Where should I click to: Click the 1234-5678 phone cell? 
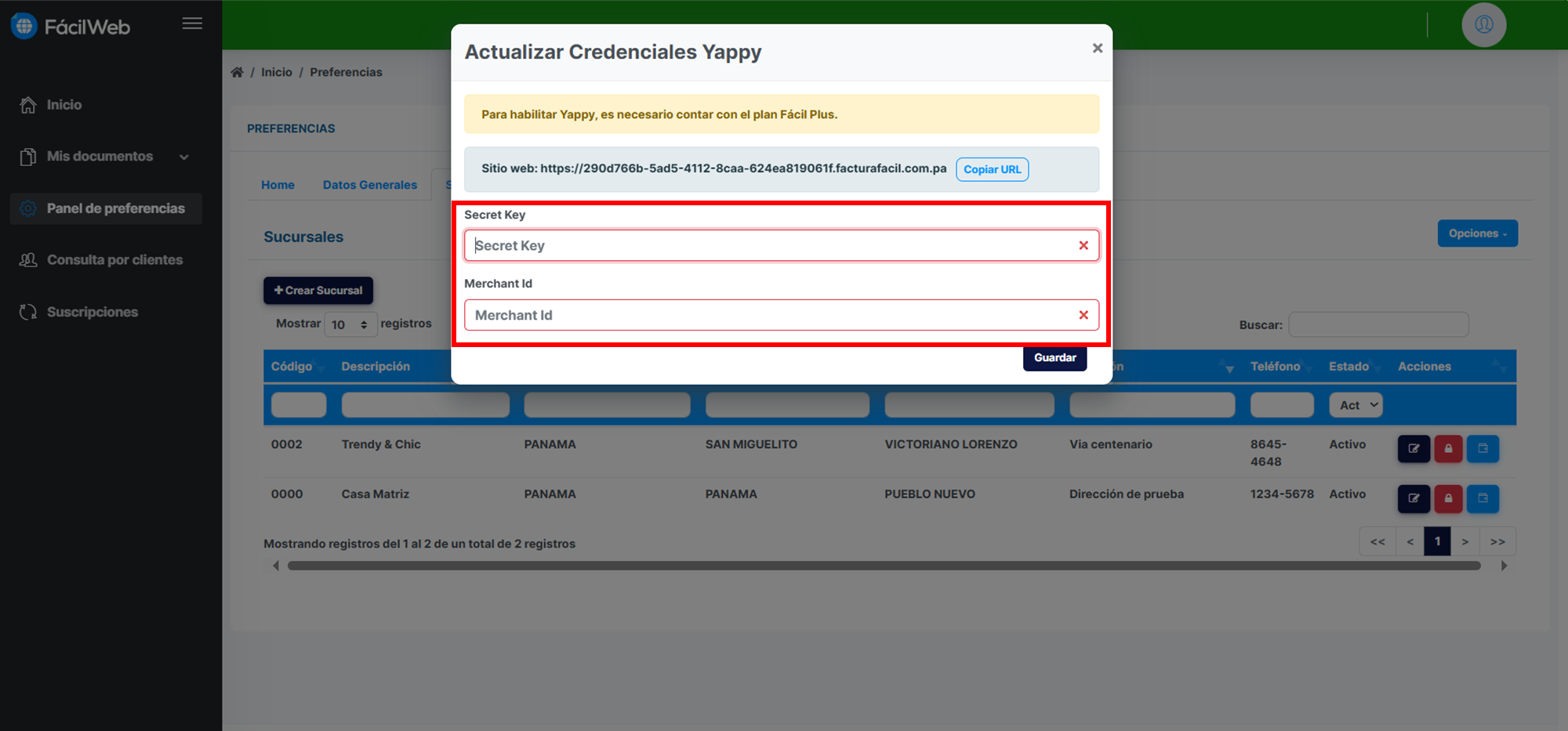coord(1282,494)
